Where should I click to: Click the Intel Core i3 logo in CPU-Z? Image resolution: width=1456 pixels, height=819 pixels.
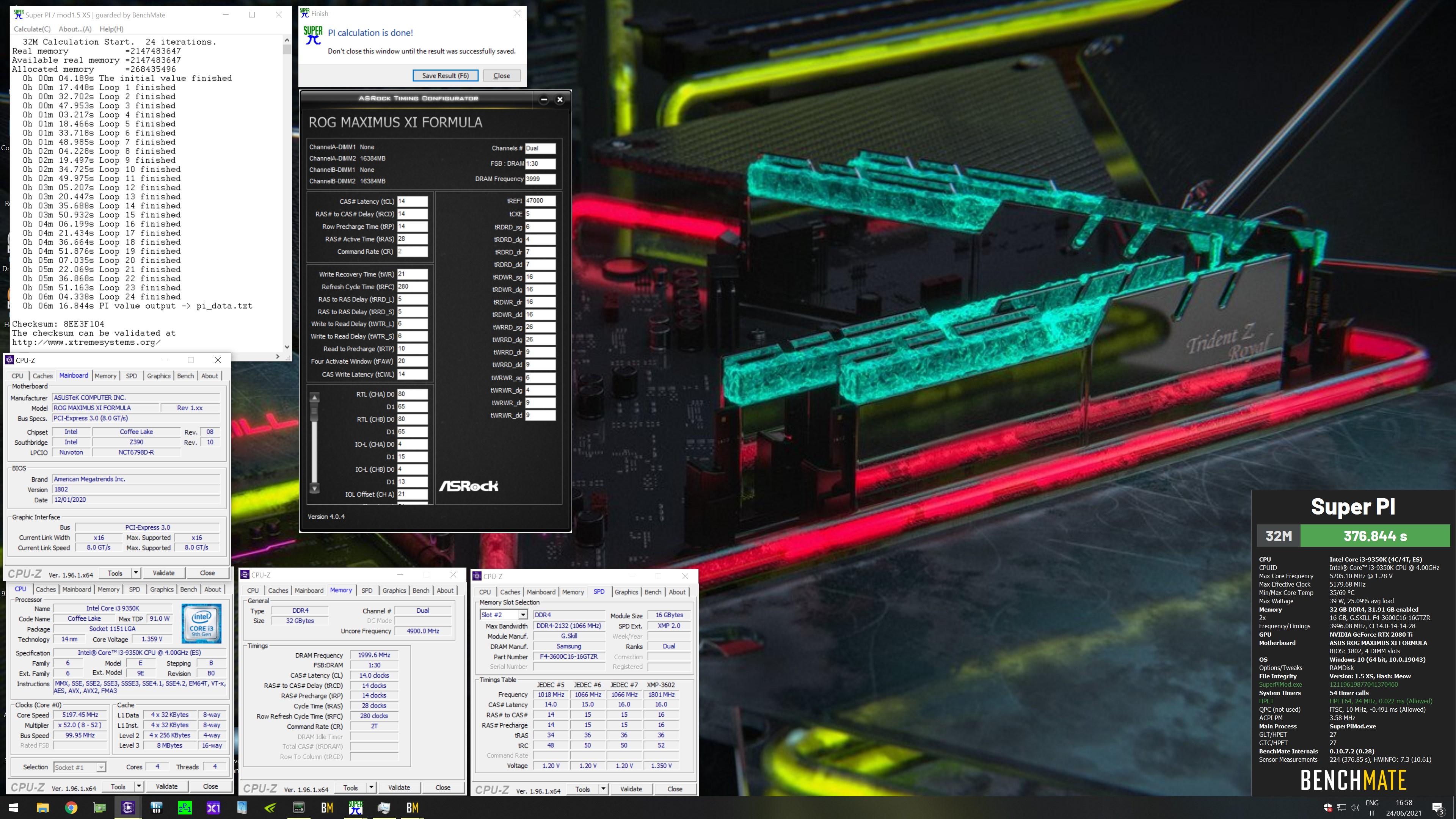pyautogui.click(x=201, y=623)
